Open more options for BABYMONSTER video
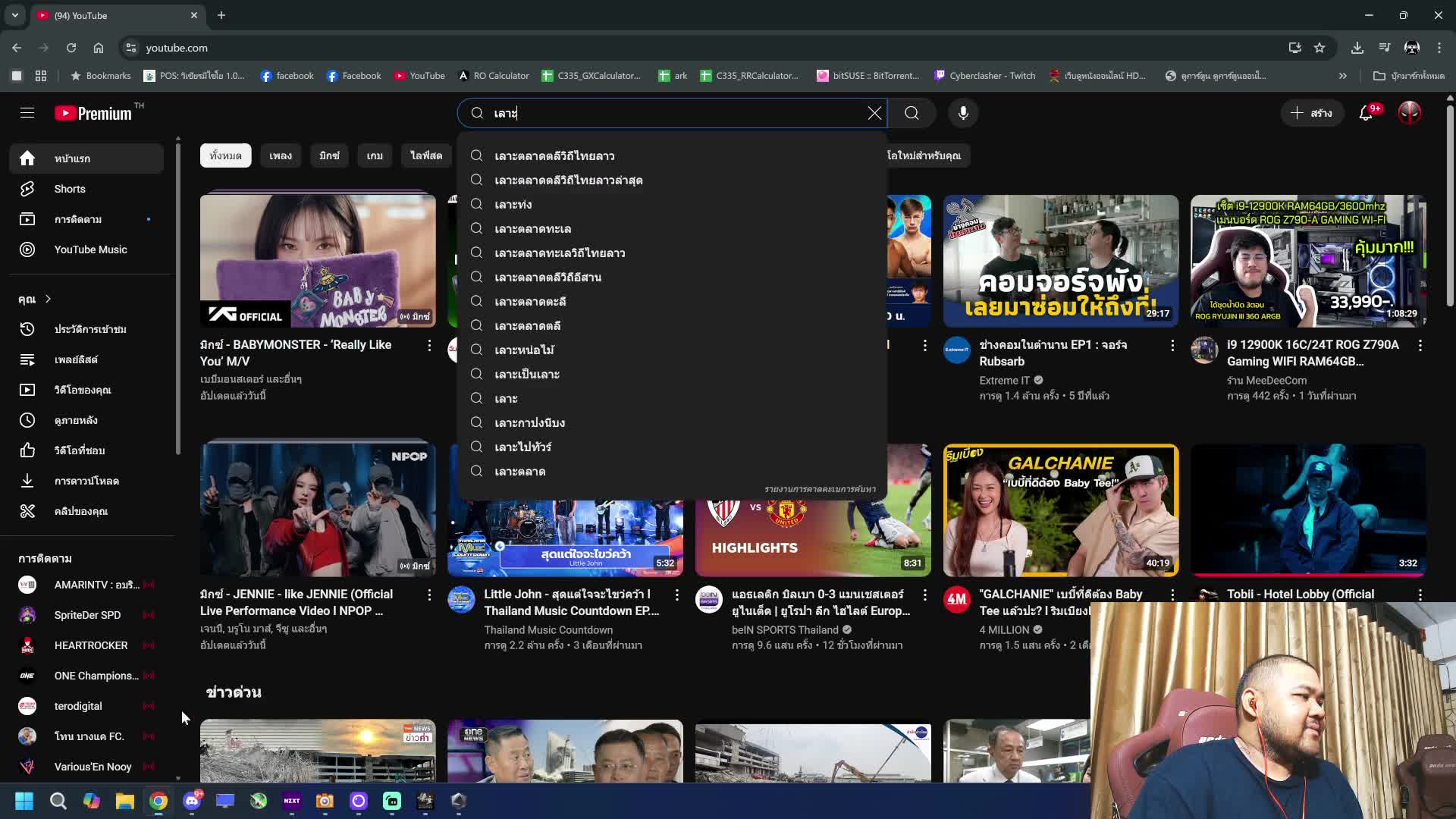This screenshot has height=819, width=1456. pos(429,345)
